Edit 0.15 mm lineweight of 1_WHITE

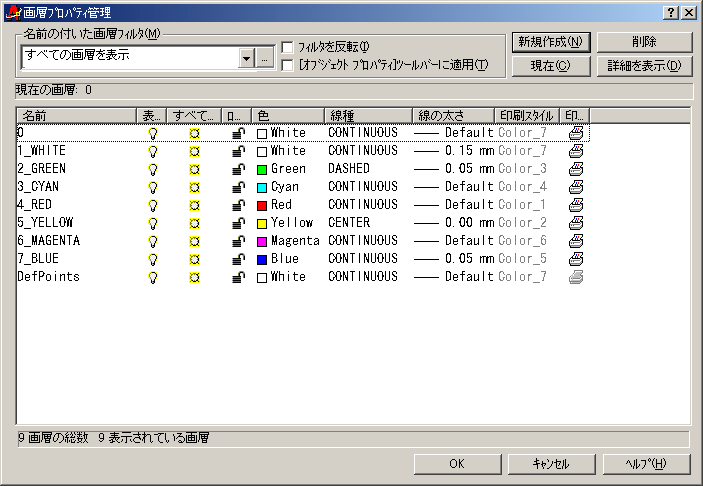[x=469, y=151]
